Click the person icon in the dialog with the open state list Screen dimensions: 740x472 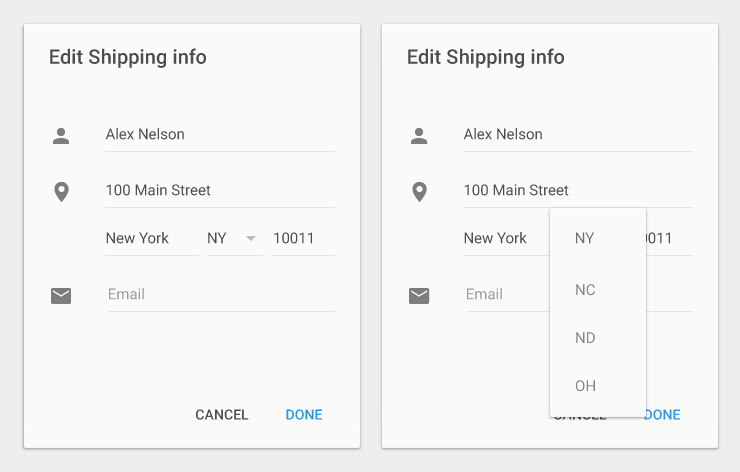point(419,135)
